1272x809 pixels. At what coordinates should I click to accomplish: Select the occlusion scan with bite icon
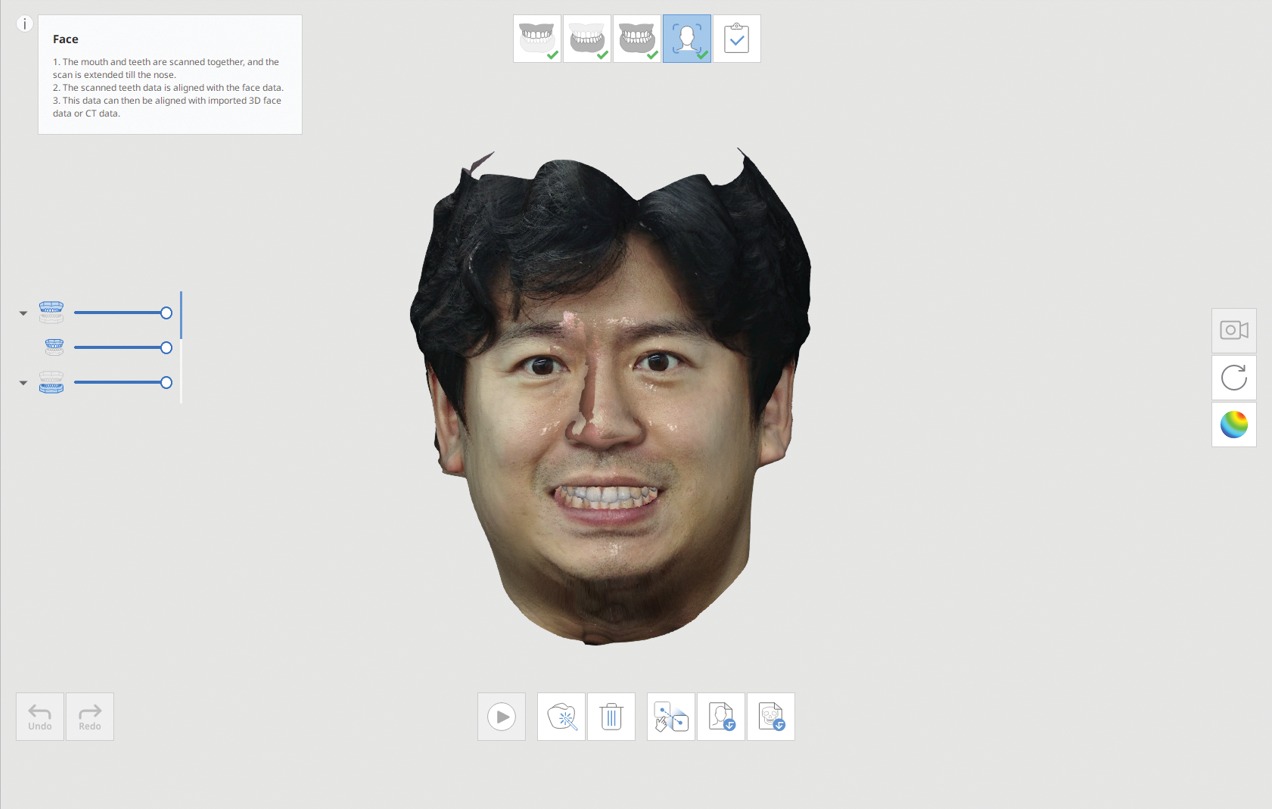[x=637, y=38]
